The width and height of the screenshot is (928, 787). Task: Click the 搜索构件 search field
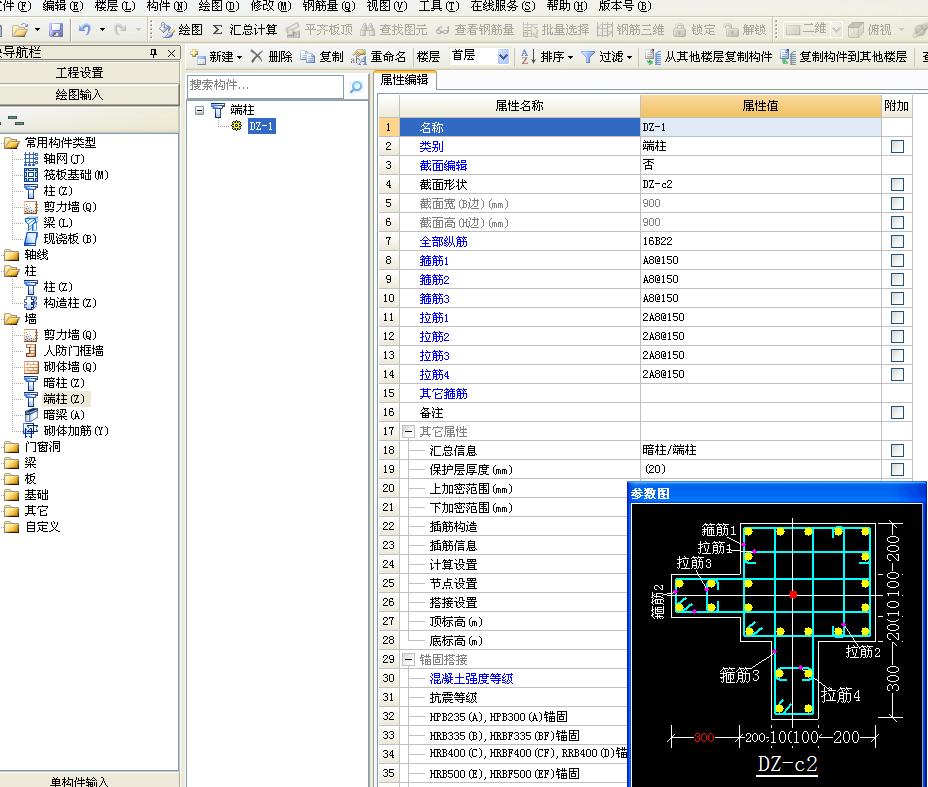[x=265, y=86]
